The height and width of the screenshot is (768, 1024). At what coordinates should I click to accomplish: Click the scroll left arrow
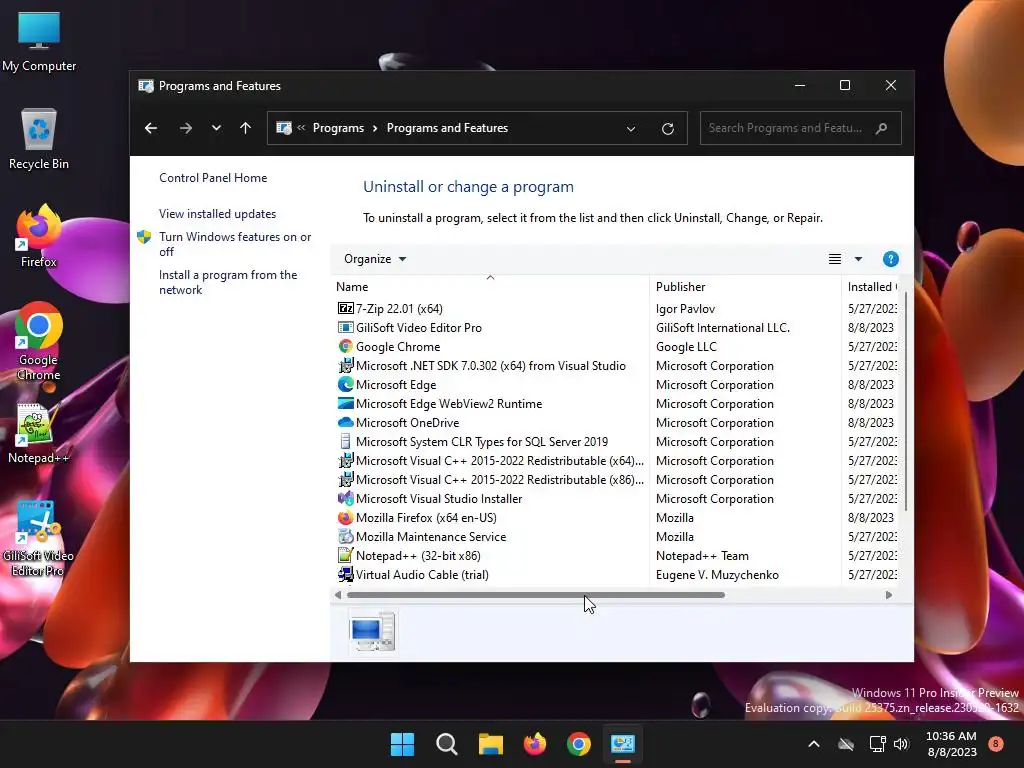pyautogui.click(x=338, y=595)
